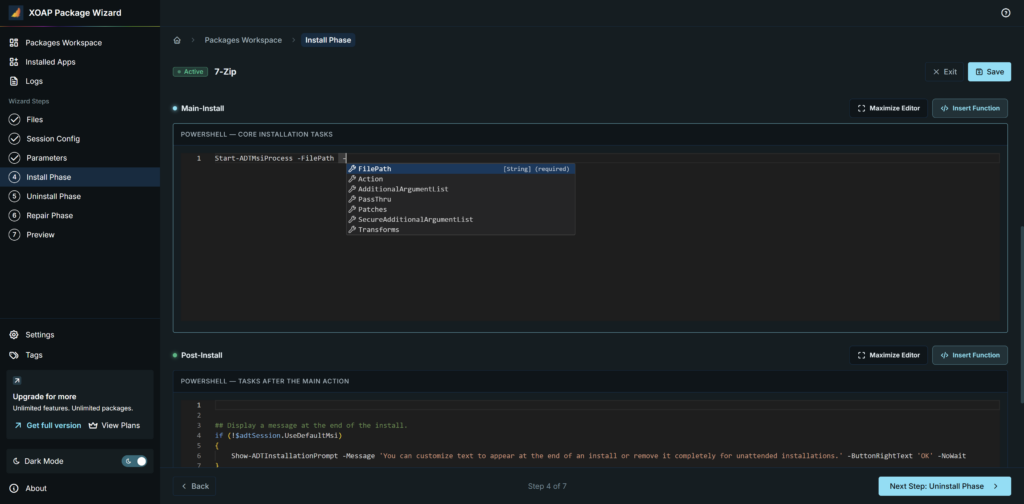Image resolution: width=1024 pixels, height=504 pixels.
Task: Select Patches autocomplete suggestion
Action: click(x=460, y=210)
